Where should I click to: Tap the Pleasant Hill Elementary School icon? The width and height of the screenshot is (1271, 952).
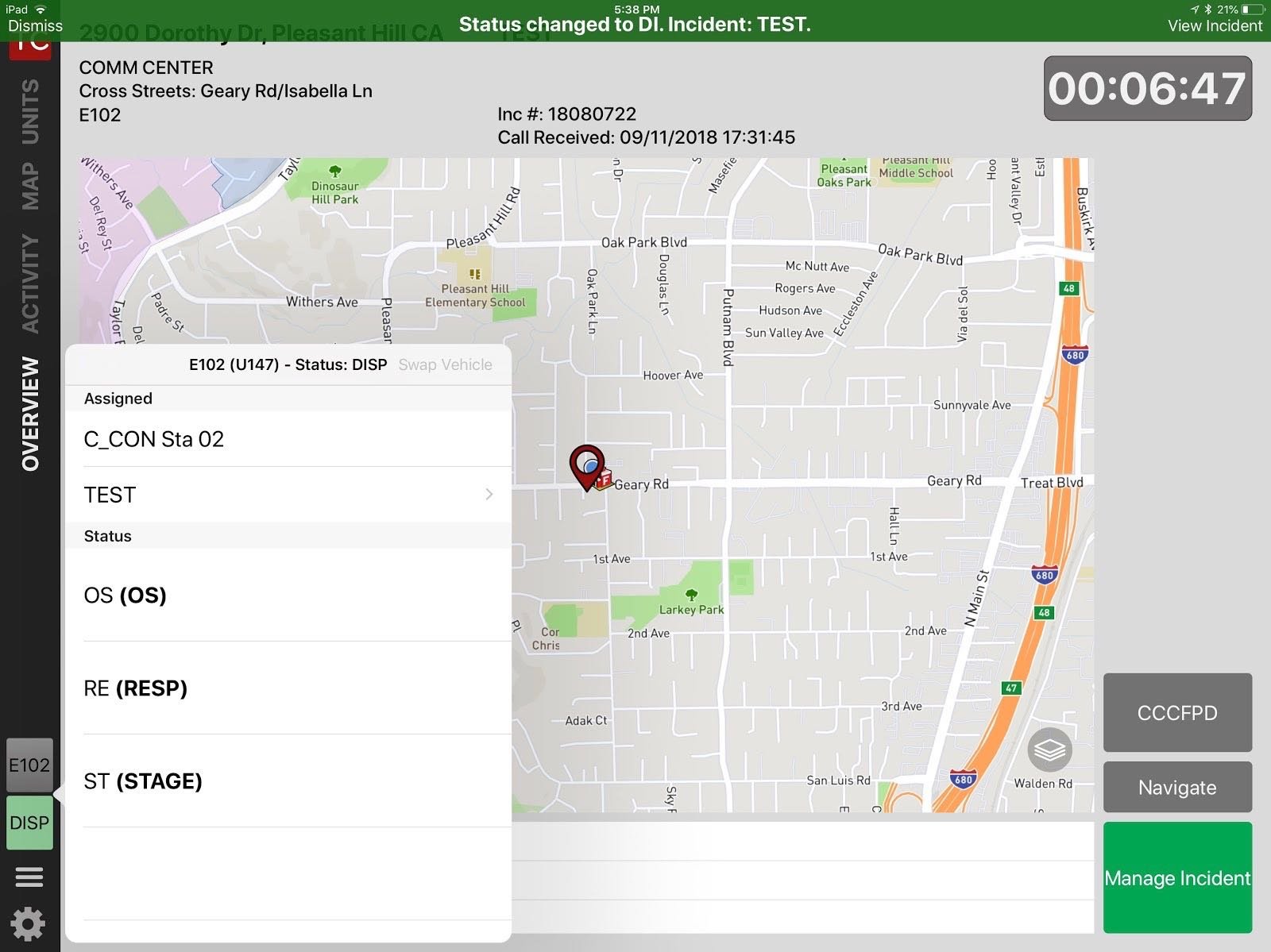(x=475, y=274)
